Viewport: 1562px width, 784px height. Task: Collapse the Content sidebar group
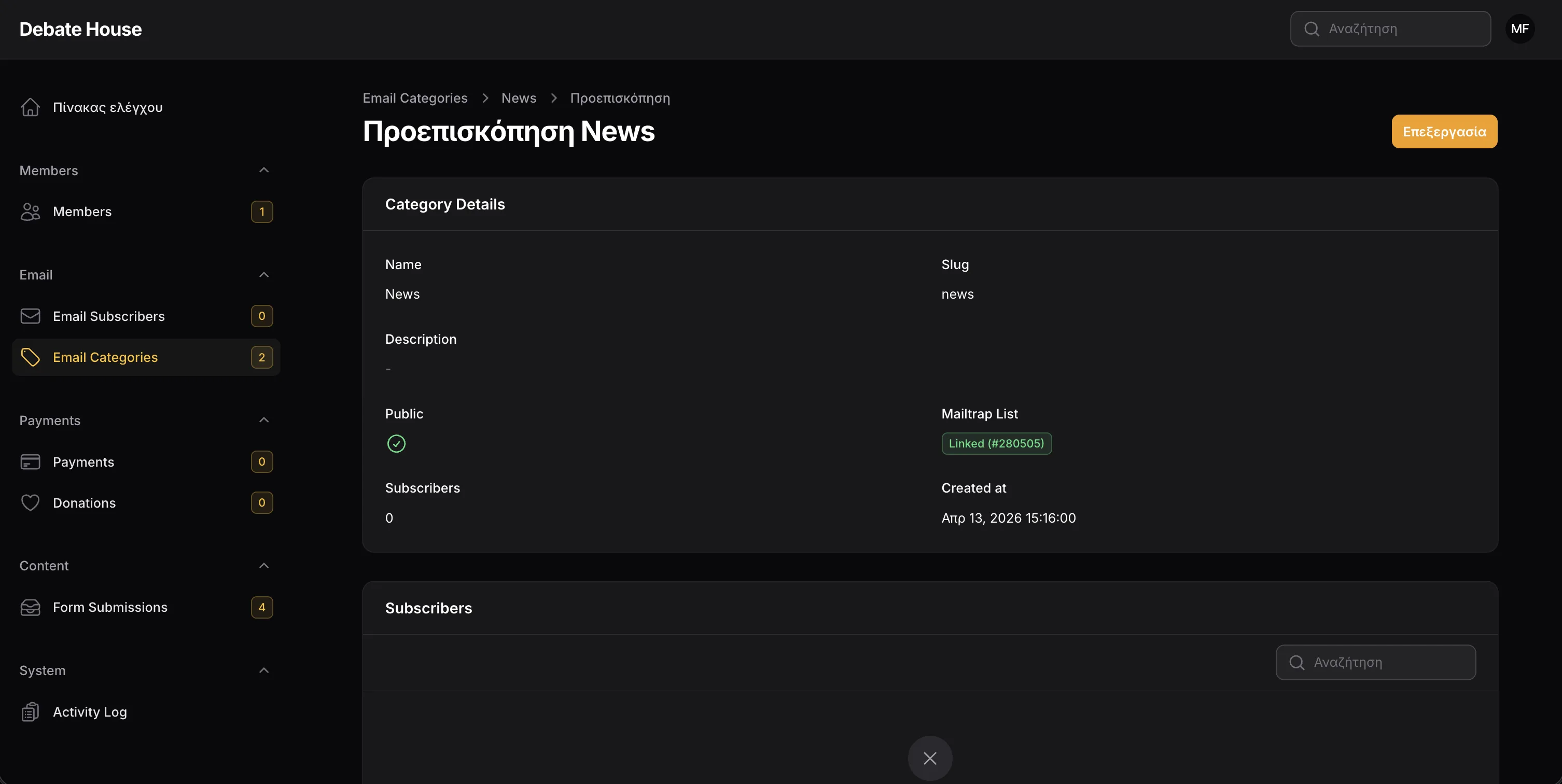click(264, 566)
